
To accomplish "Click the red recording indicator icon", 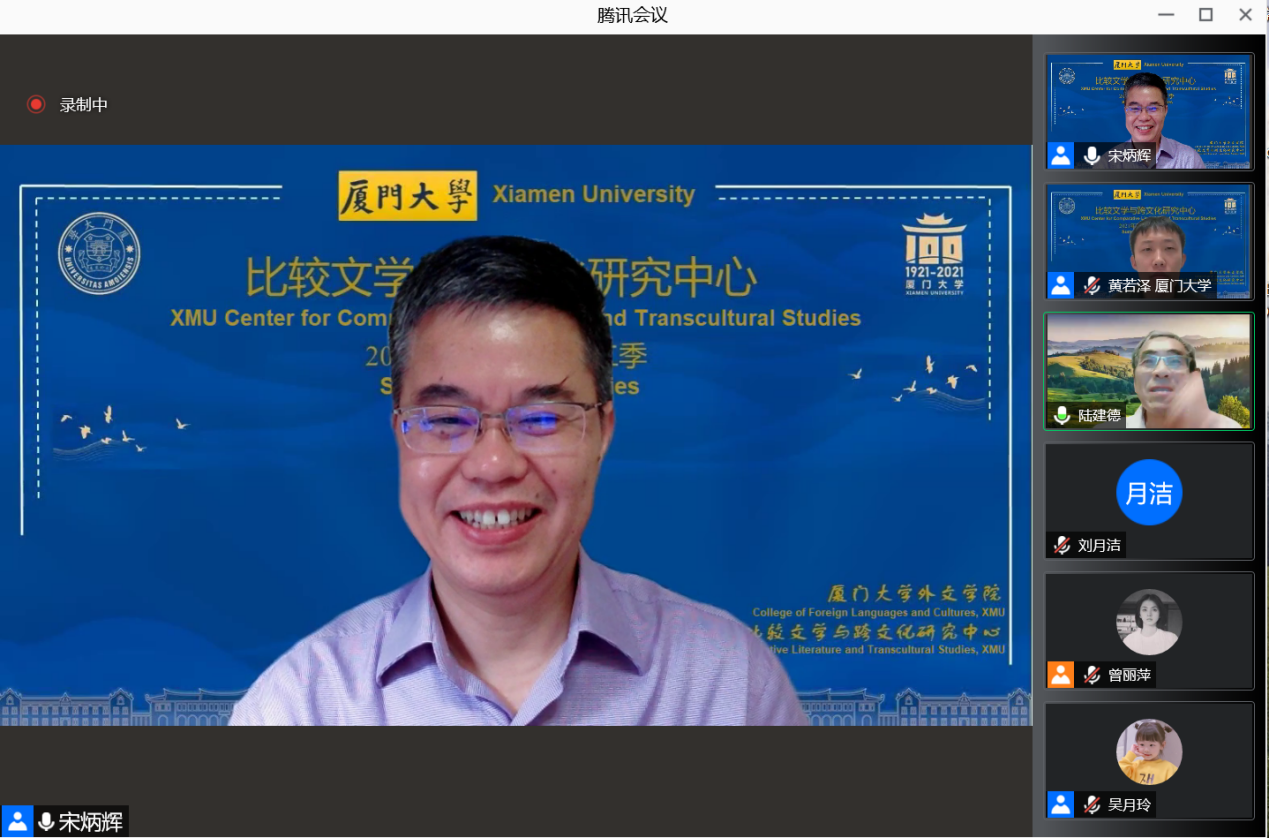I will (x=36, y=104).
